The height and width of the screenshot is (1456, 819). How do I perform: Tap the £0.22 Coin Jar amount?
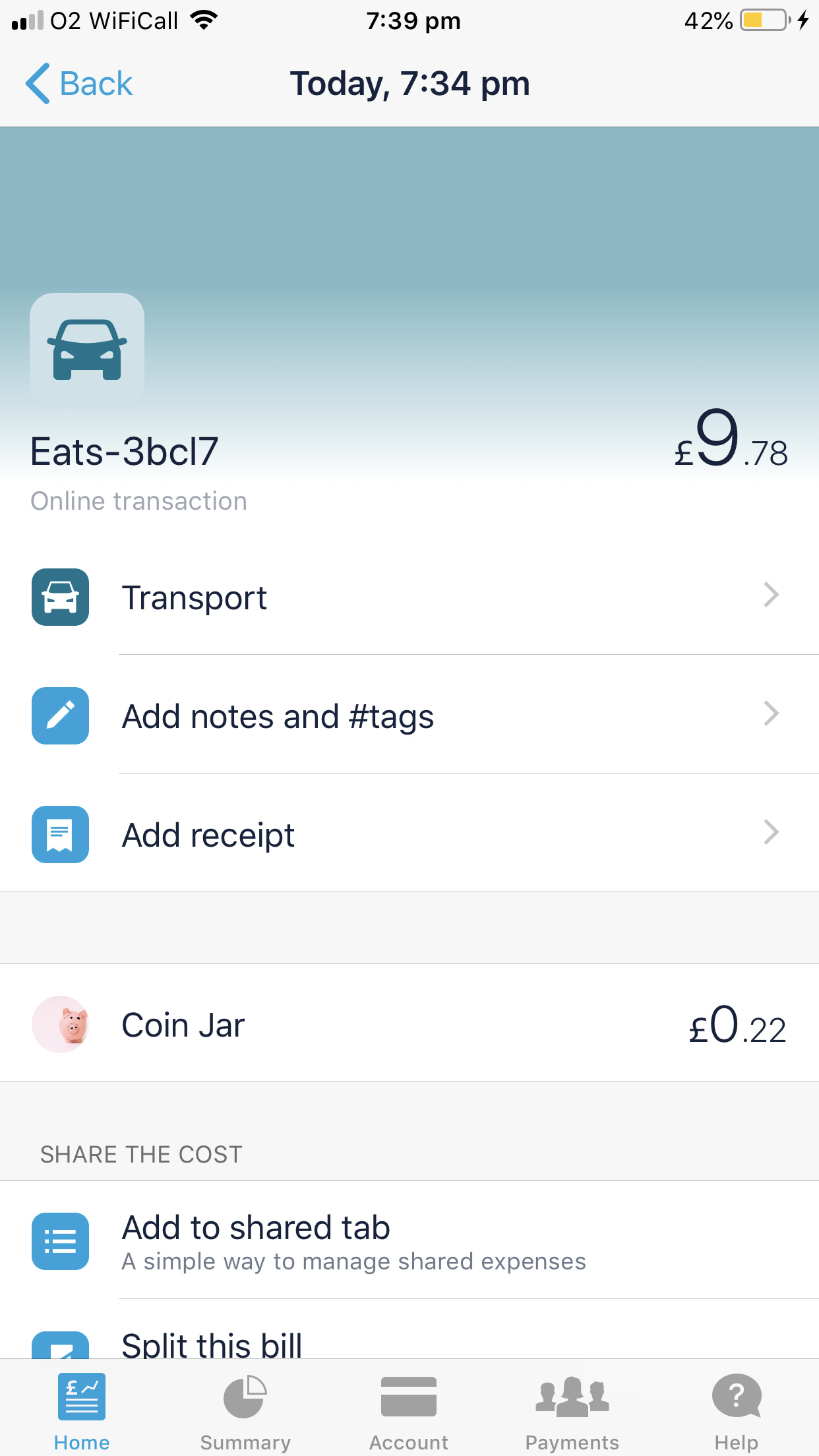[x=737, y=1026]
